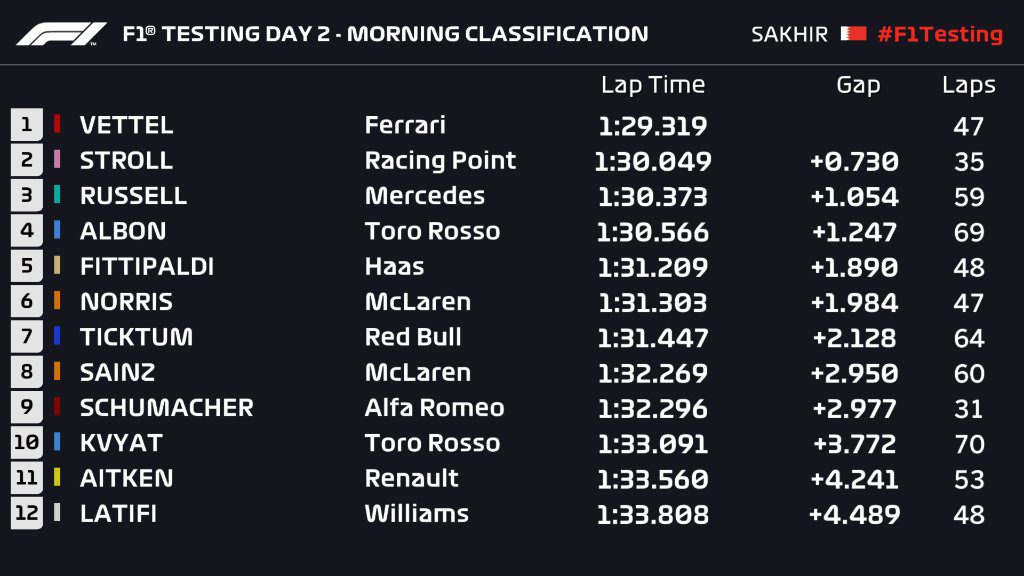Click yellow Renault stripe beside Aitken

[57, 477]
